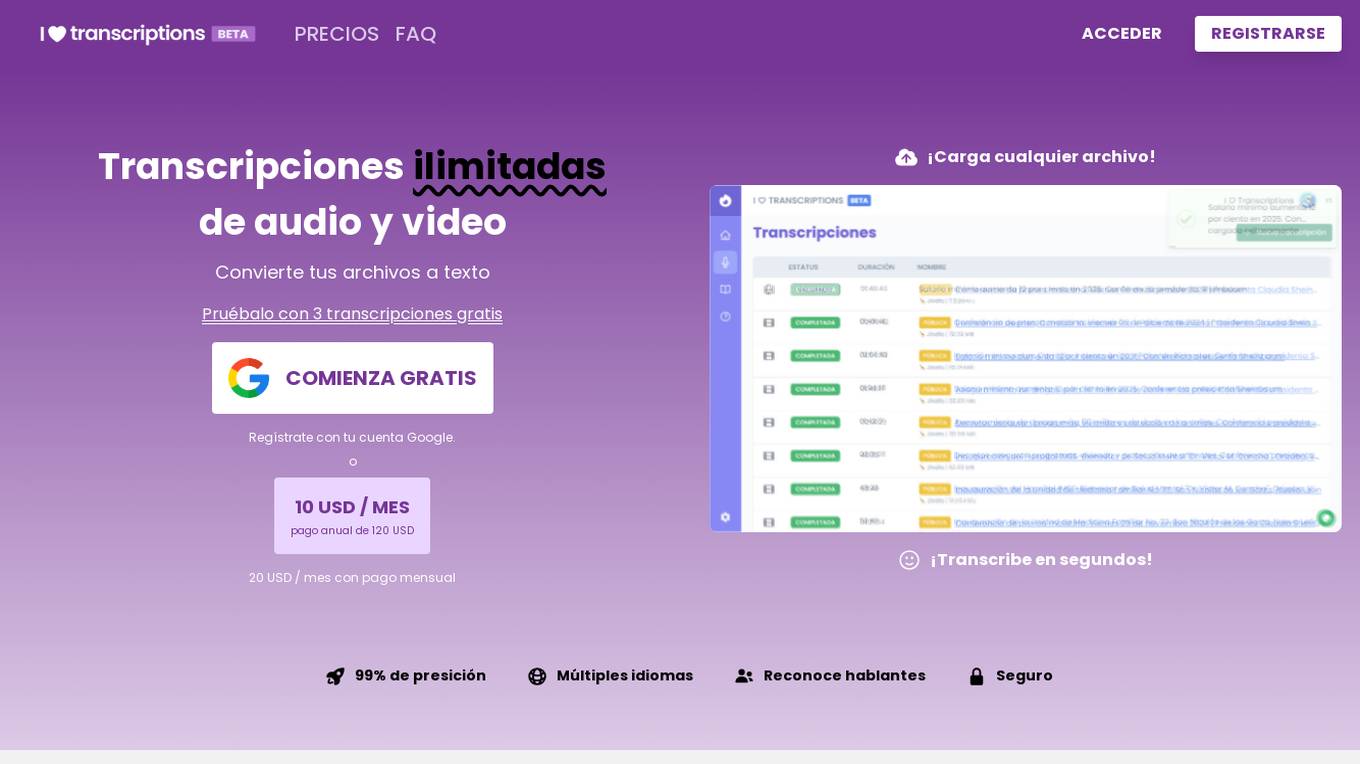Click the 'Convierte tus archivos a texto' subtitle
Image resolution: width=1360 pixels, height=764 pixels.
[352, 272]
